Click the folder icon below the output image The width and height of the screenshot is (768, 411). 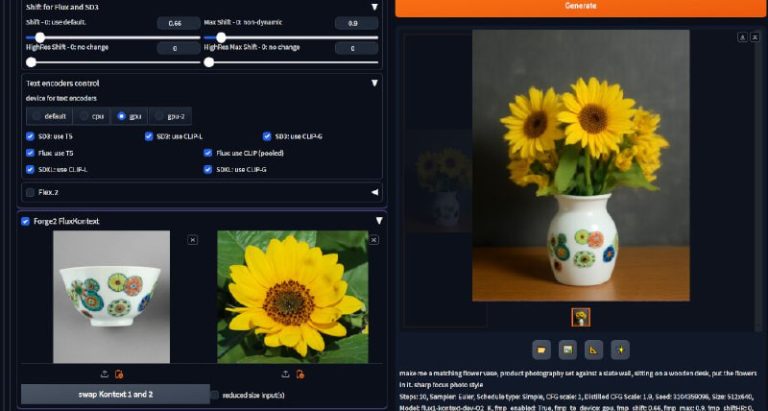click(542, 349)
